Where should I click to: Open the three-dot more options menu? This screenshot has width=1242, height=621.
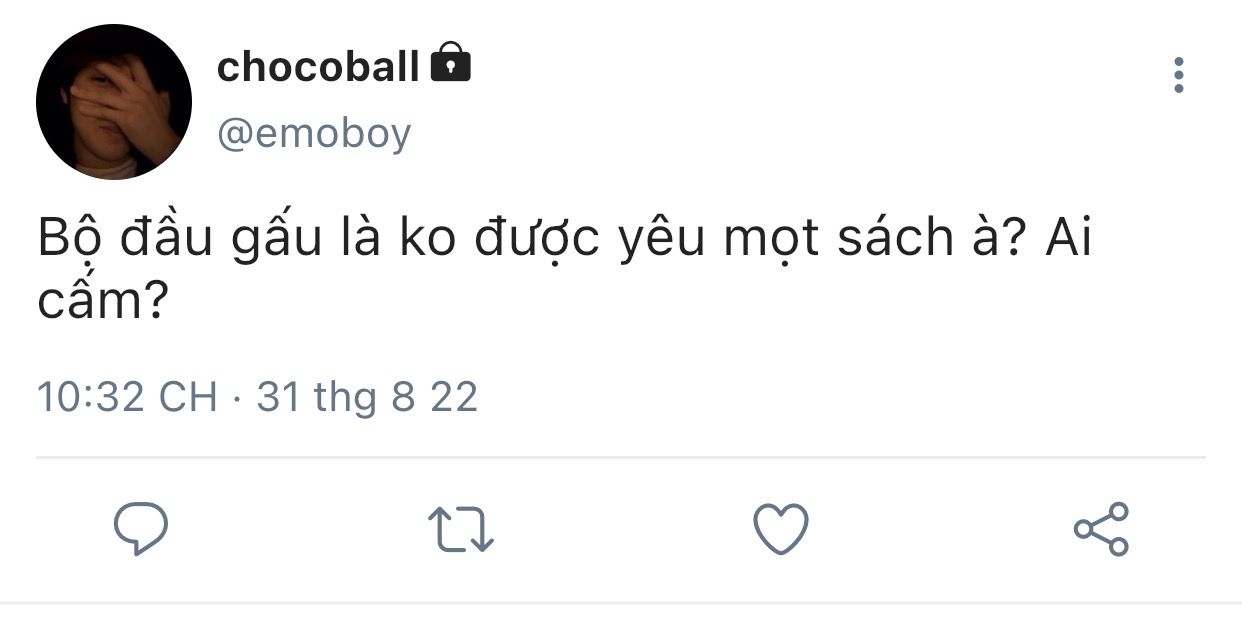(x=1179, y=75)
